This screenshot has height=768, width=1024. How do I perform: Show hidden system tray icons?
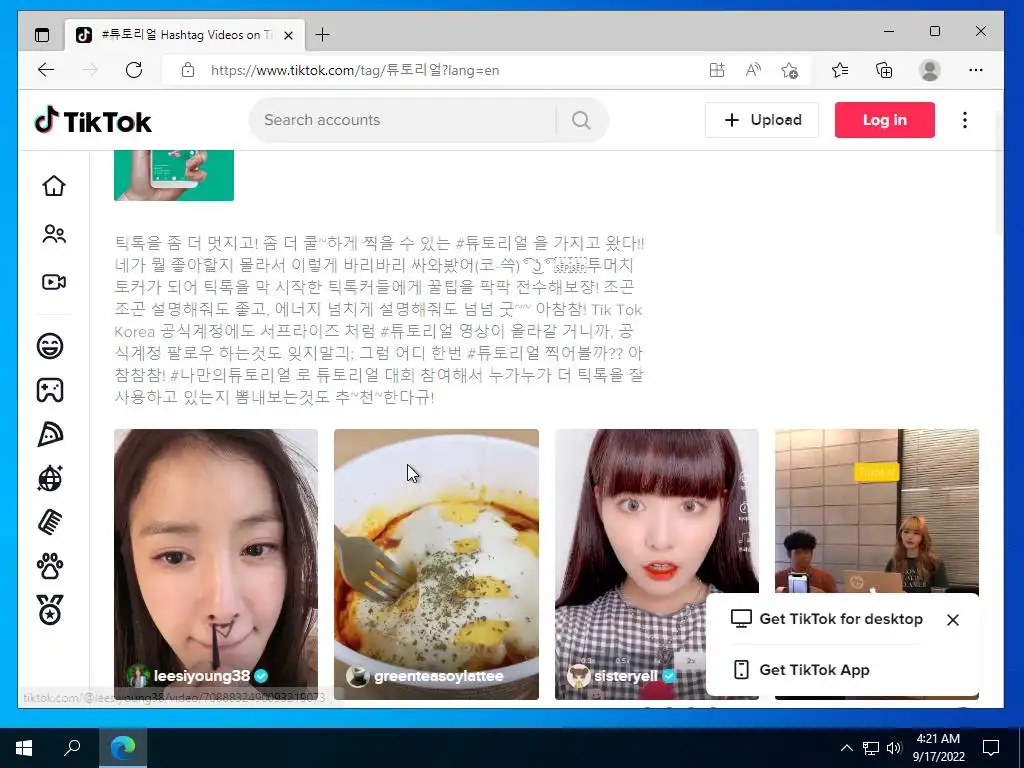846,748
